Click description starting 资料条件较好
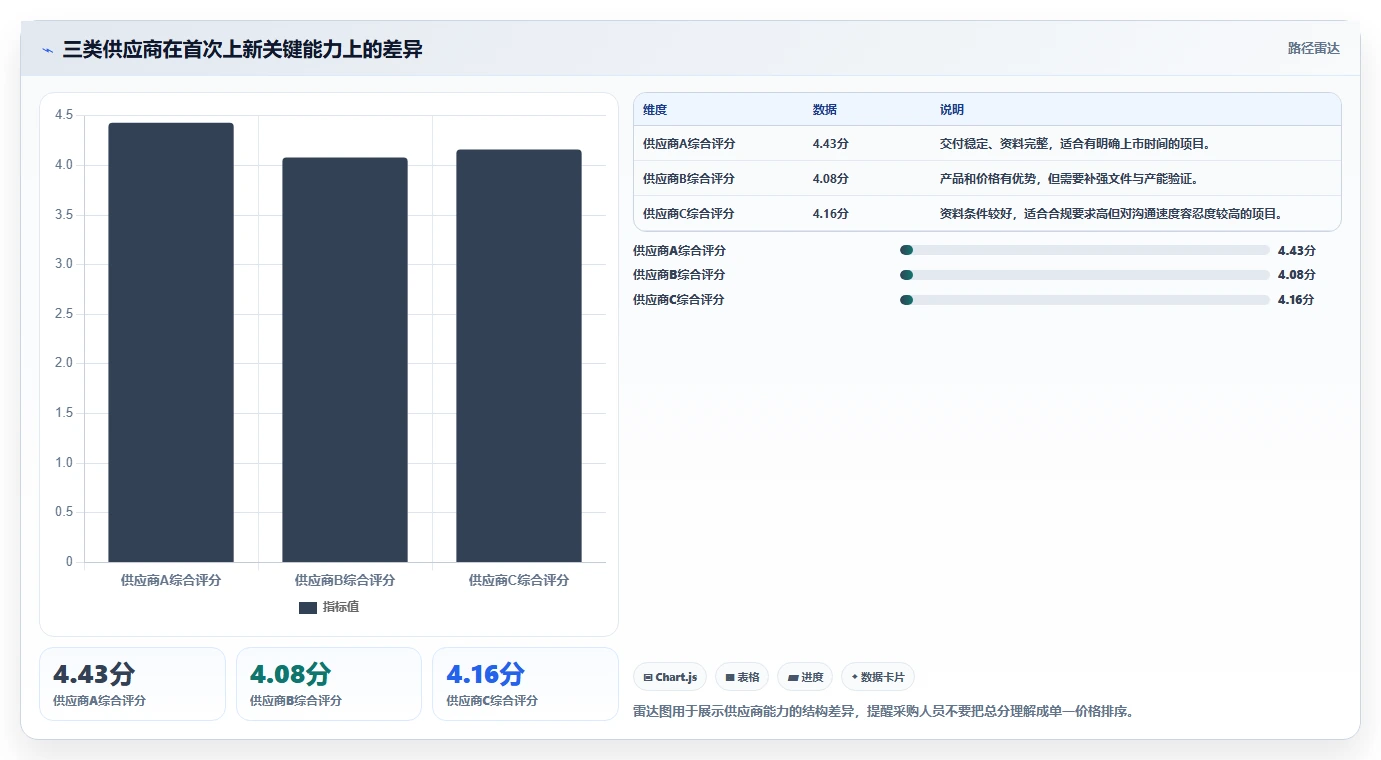Image resolution: width=1381 pixels, height=760 pixels. [x=1111, y=214]
